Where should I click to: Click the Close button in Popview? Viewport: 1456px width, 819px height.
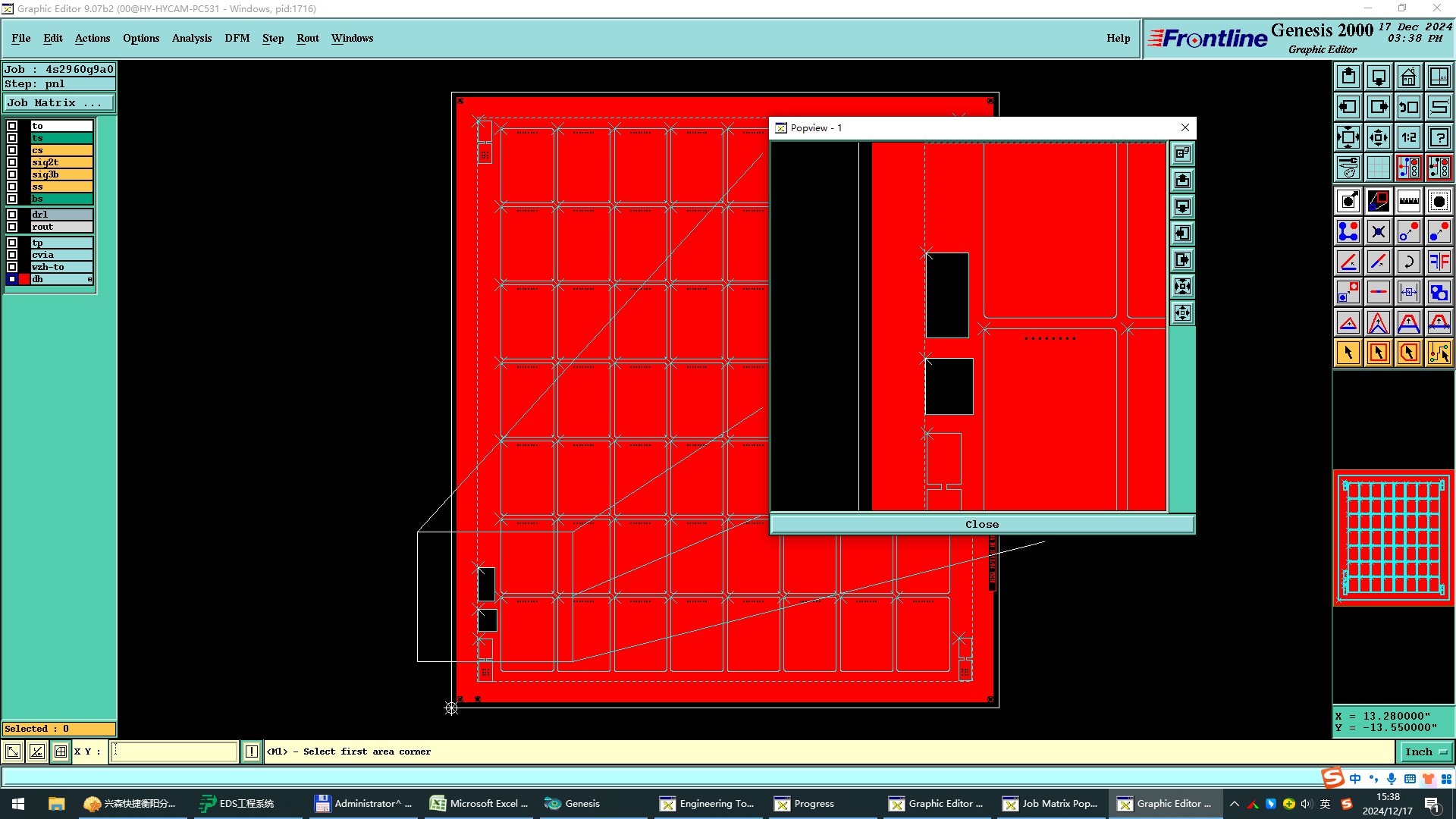(x=981, y=524)
